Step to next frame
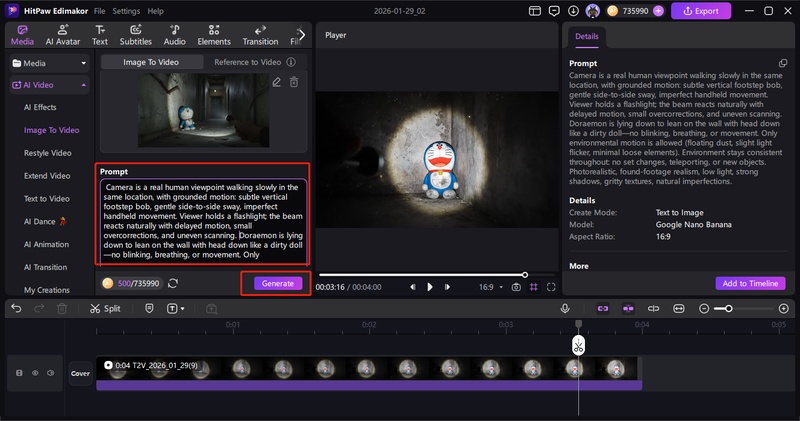800x421 pixels. pos(447,287)
